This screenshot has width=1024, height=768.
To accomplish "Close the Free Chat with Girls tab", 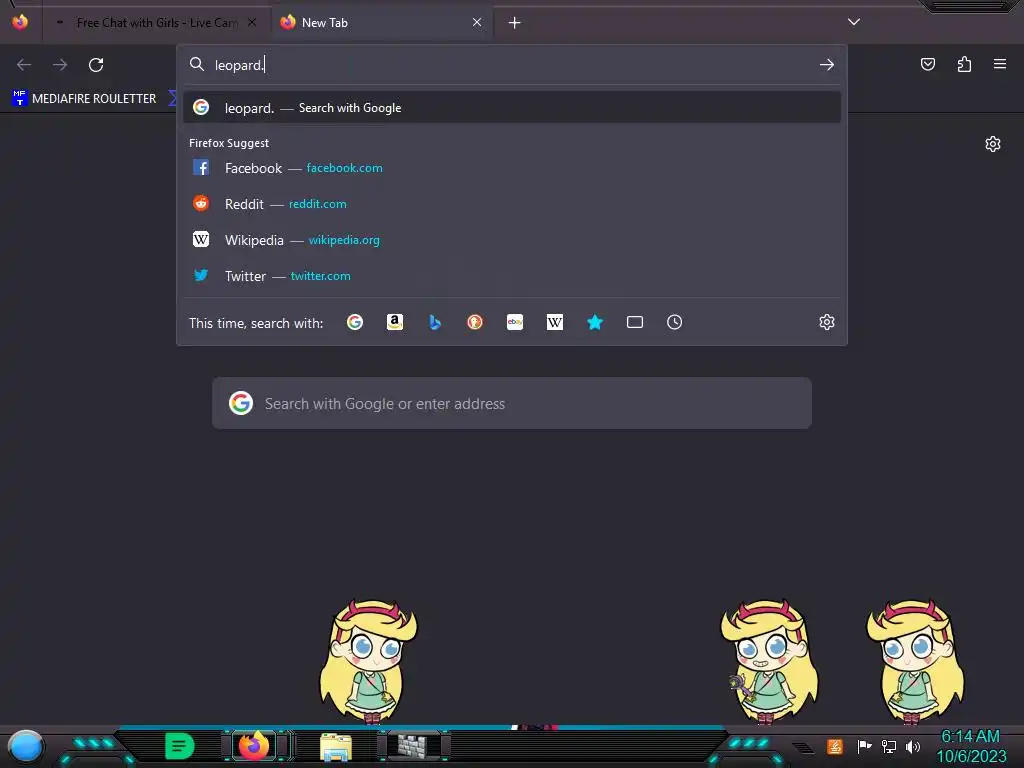I will (251, 22).
